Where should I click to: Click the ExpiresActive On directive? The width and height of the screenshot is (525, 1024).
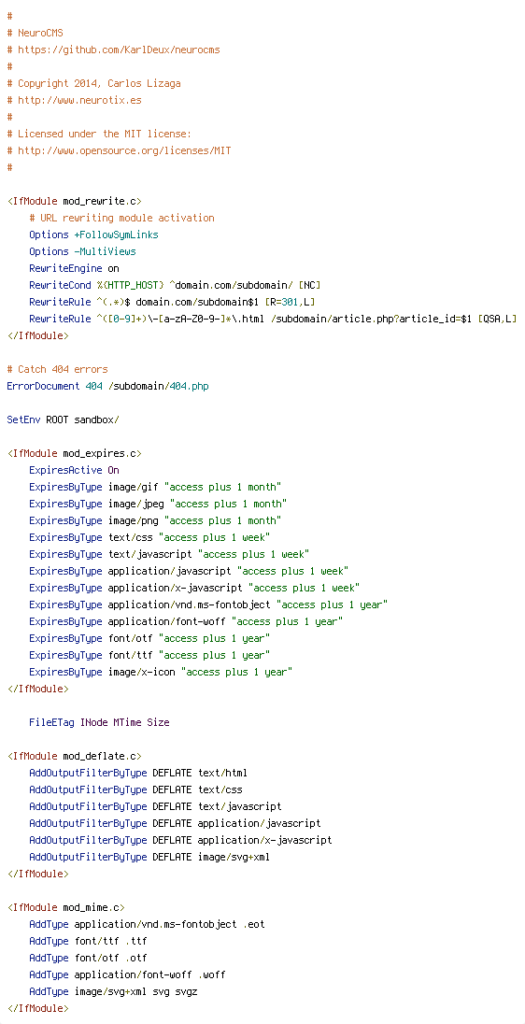74,470
